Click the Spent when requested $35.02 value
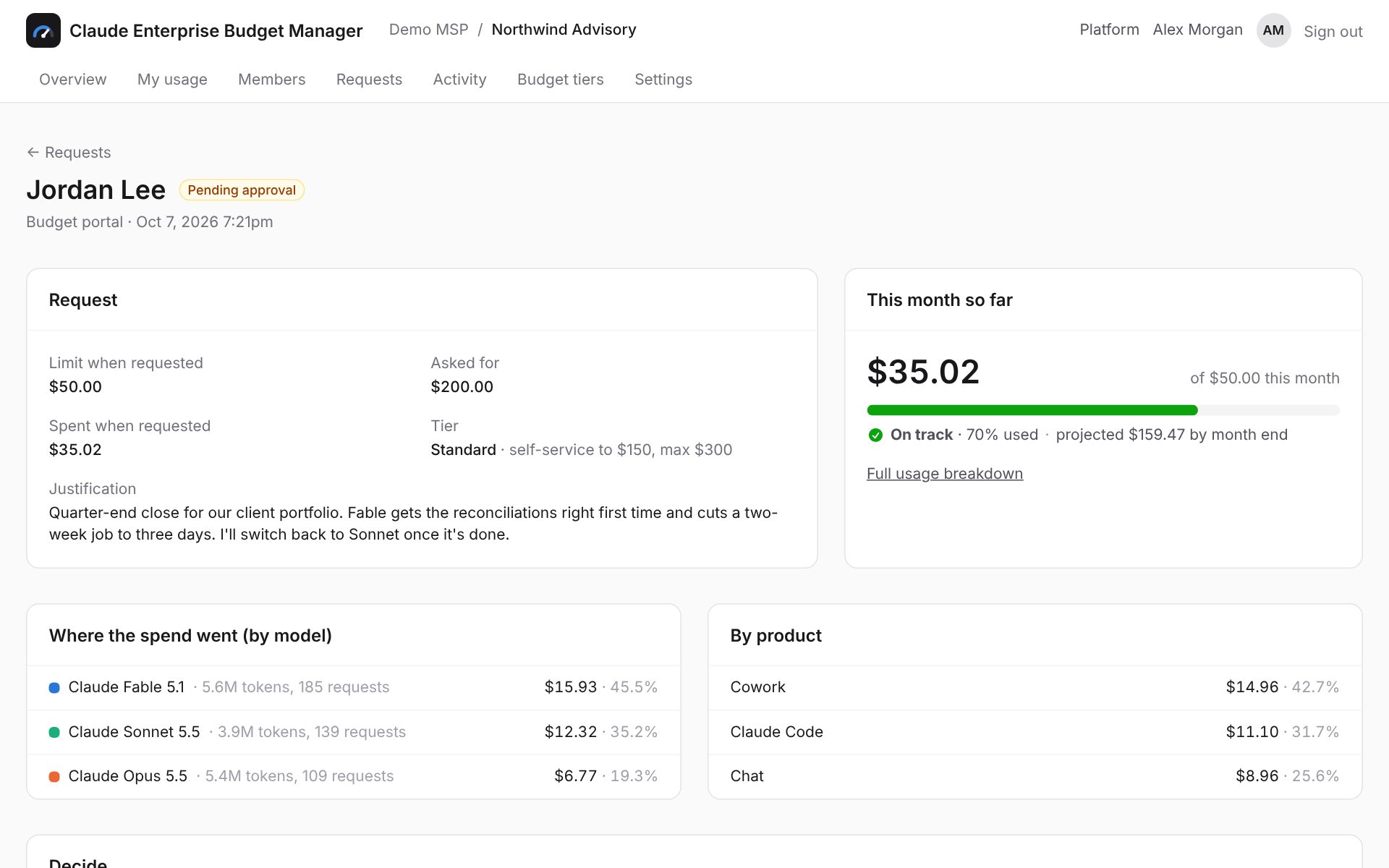Viewport: 1389px width, 868px height. click(75, 450)
